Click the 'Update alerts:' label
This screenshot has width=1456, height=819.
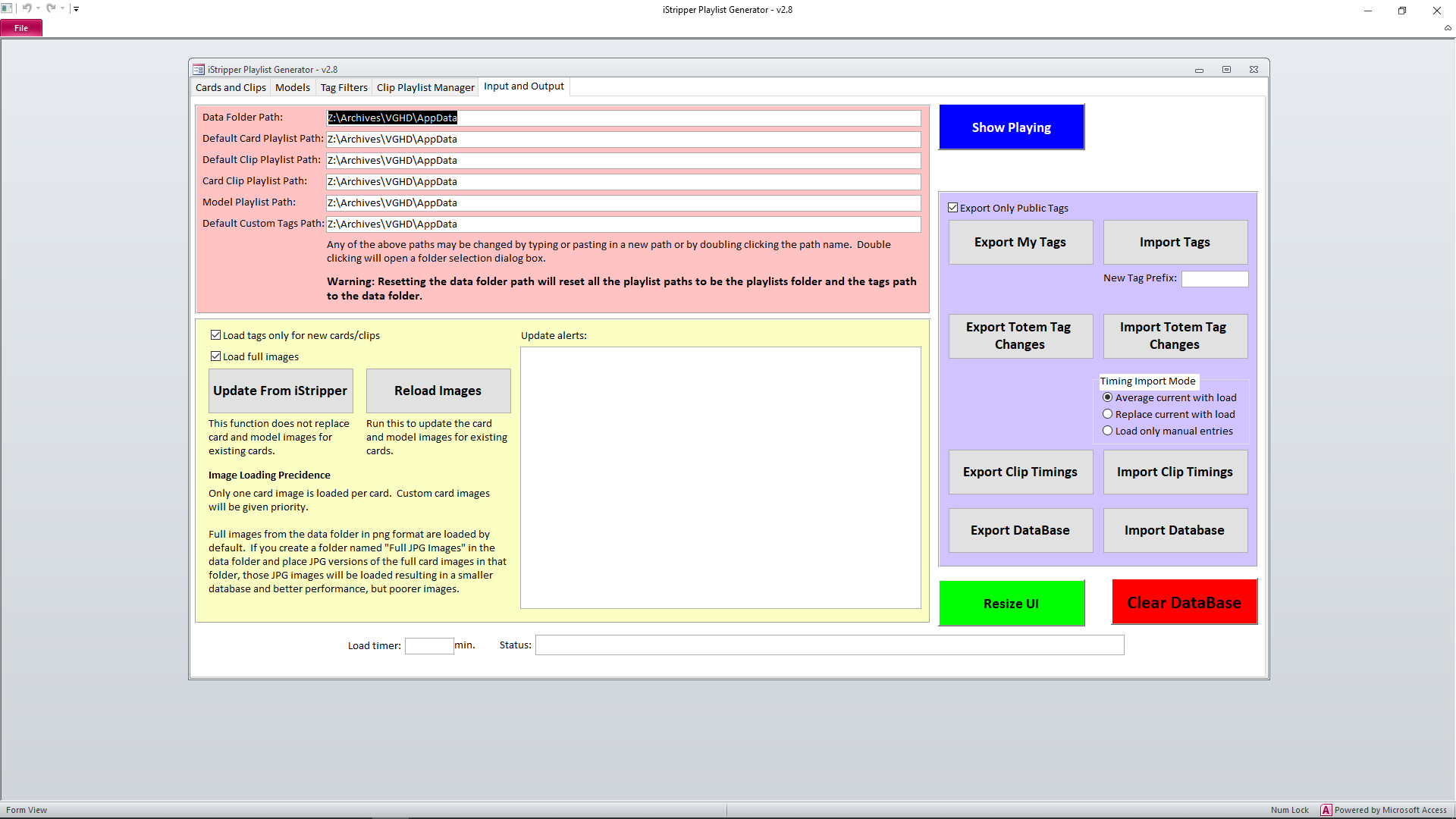click(x=554, y=335)
